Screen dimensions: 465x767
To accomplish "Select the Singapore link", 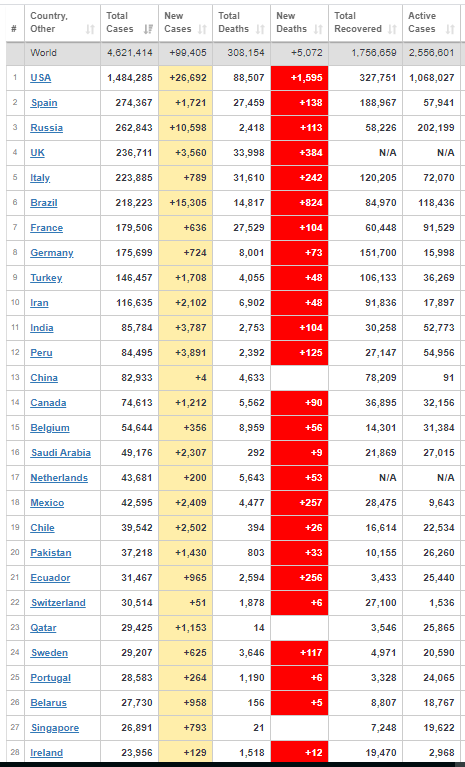I will coord(55,728).
